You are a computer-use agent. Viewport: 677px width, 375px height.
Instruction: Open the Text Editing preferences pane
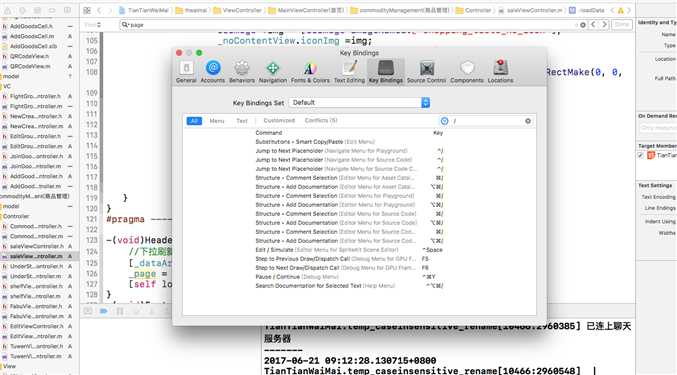(349, 72)
